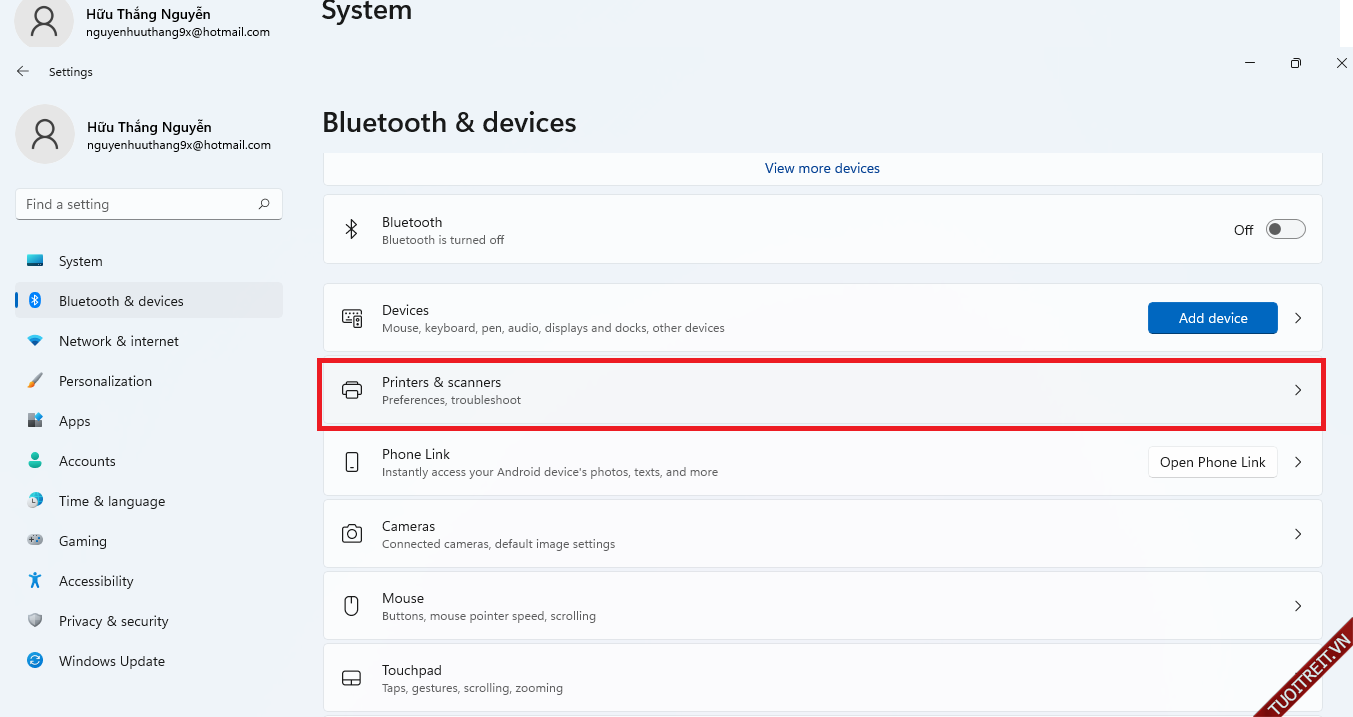1353x717 pixels.
Task: Click the Network & internet wifi icon
Action: (x=35, y=341)
